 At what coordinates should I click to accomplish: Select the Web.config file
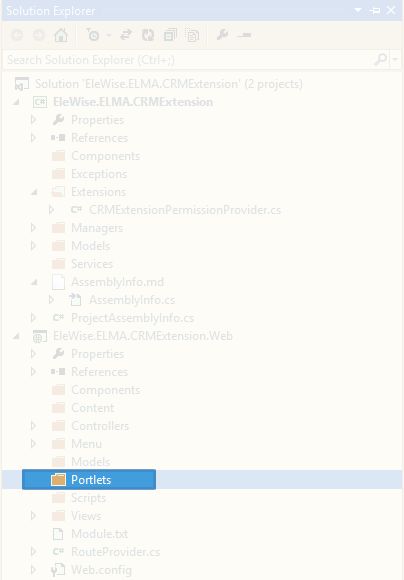[101, 570]
